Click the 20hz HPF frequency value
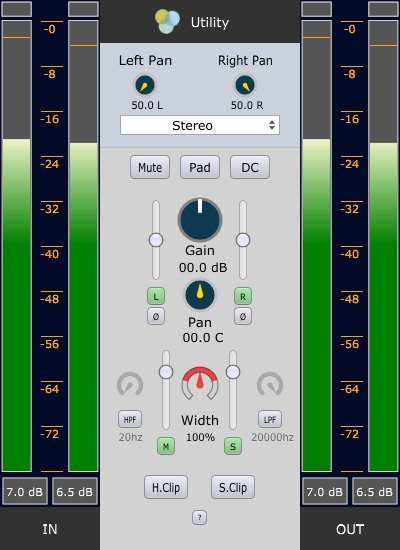 tap(130, 437)
